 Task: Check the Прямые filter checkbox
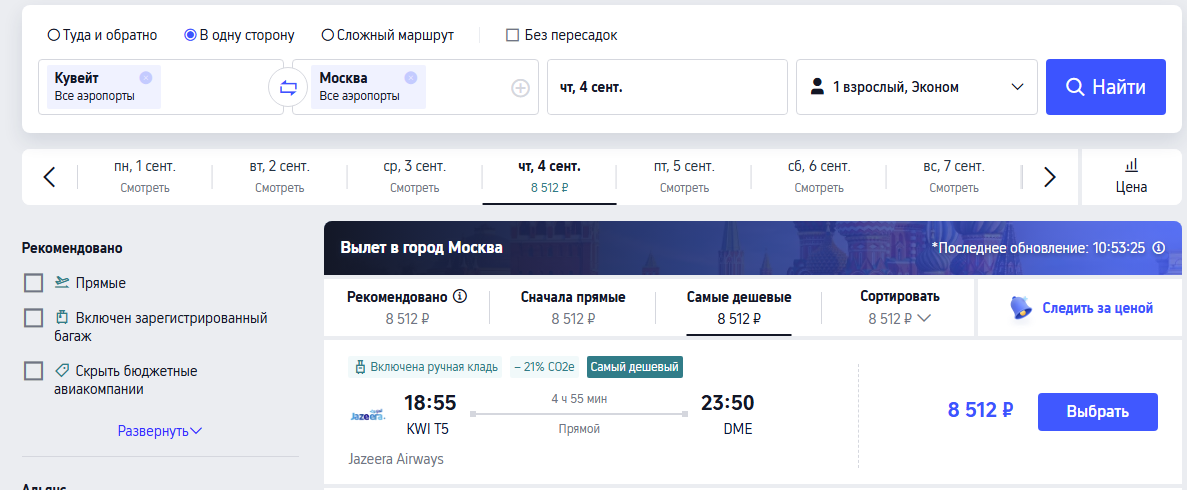[33, 283]
